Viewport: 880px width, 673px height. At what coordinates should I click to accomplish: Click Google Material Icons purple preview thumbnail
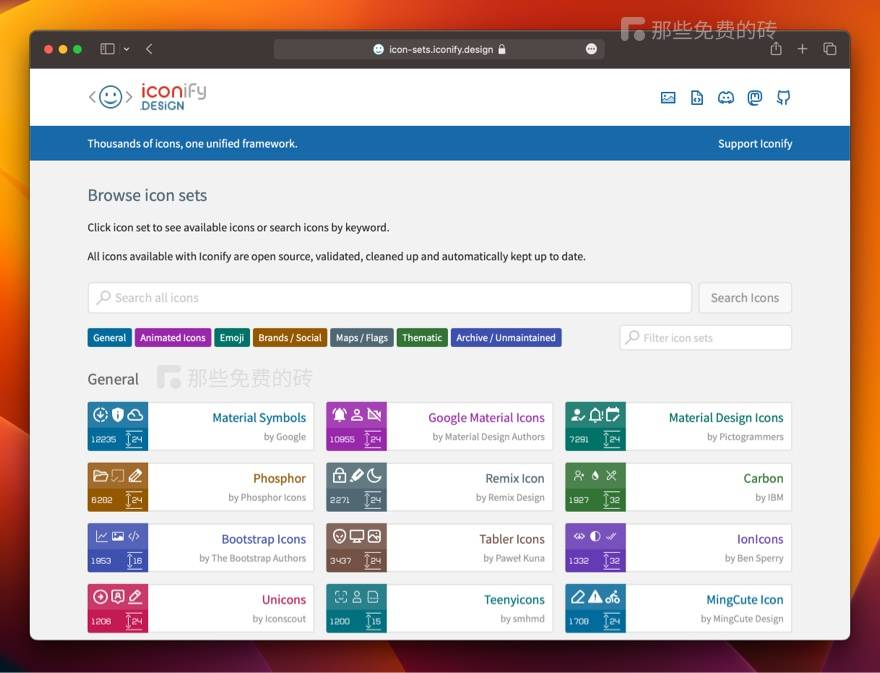[x=356, y=426]
